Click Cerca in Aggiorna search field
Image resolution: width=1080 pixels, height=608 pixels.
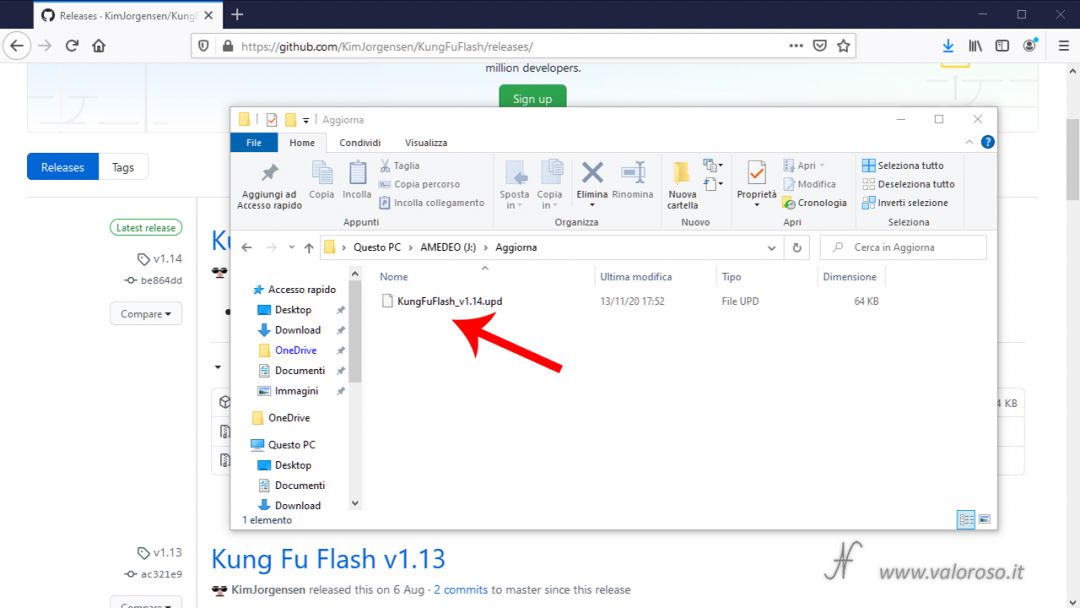coord(903,247)
